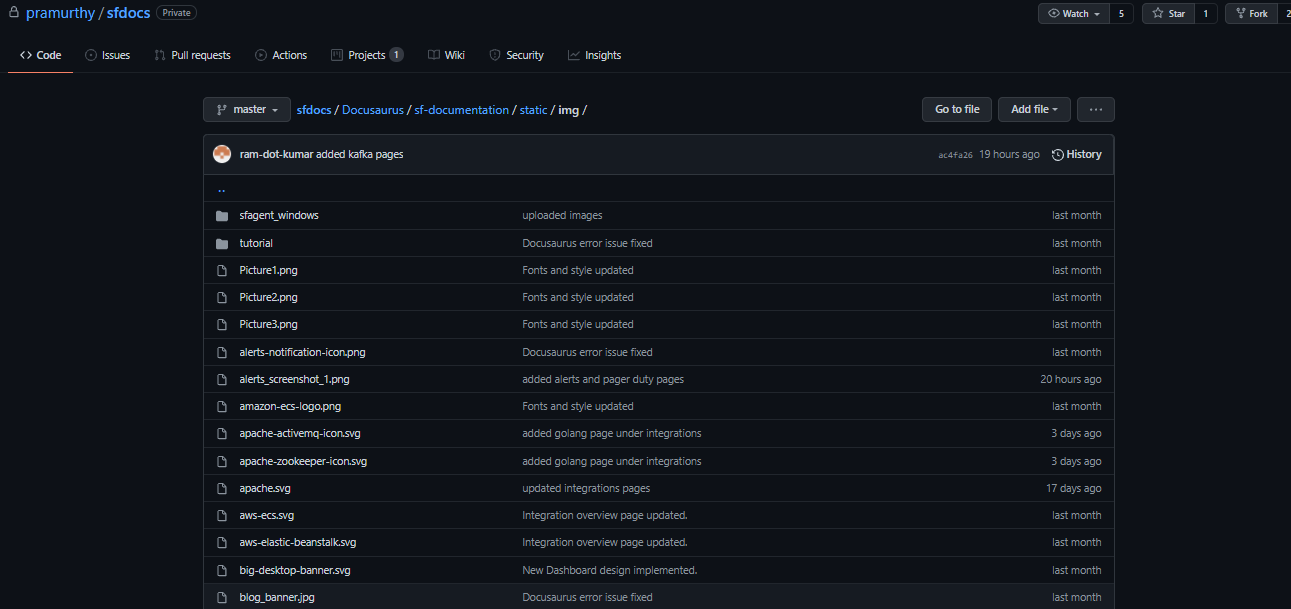This screenshot has height=609, width=1291.
Task: Open the three-dots more options button
Action: click(1096, 110)
